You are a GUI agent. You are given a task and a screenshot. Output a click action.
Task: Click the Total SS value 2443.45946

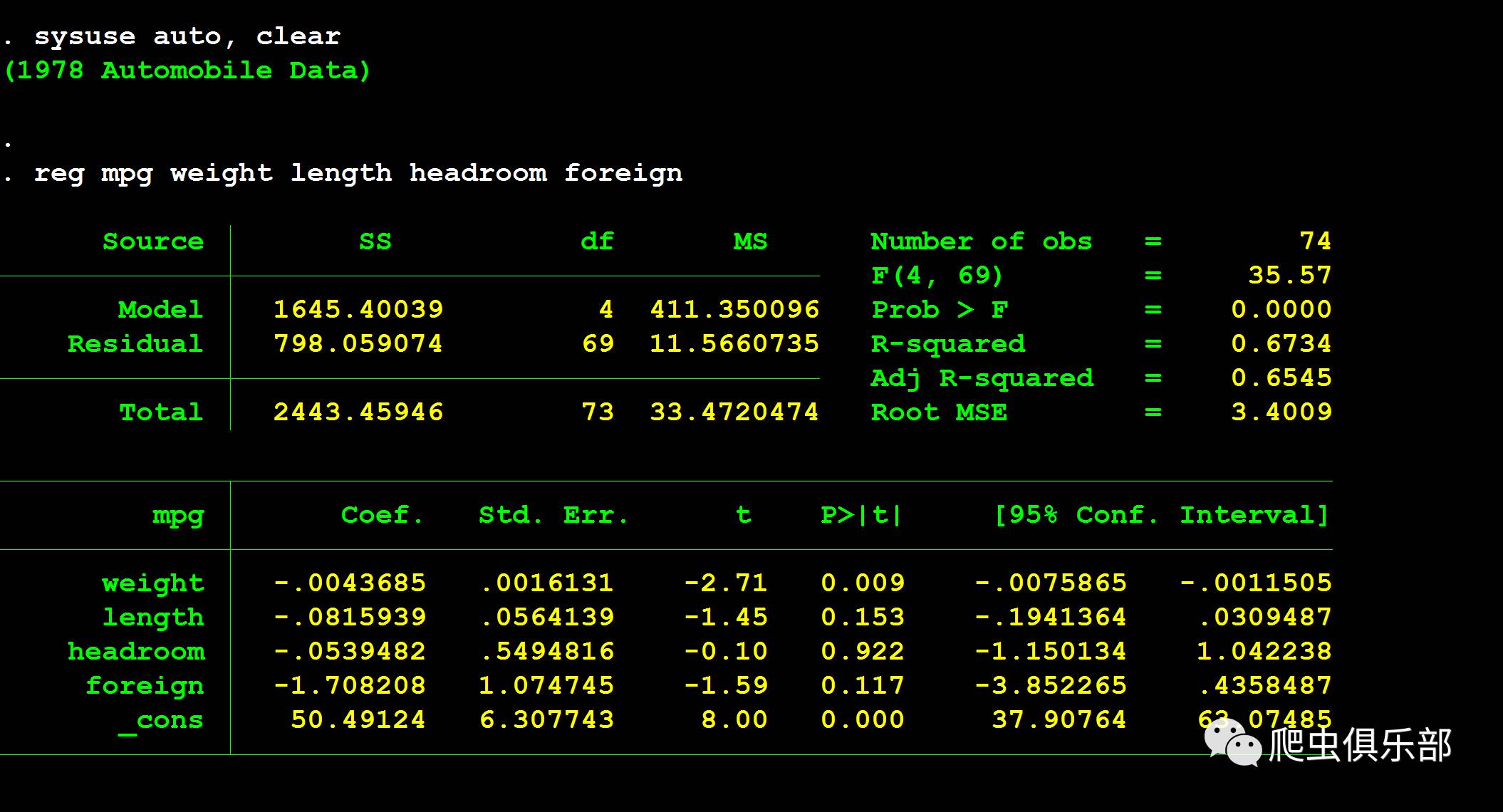(358, 412)
